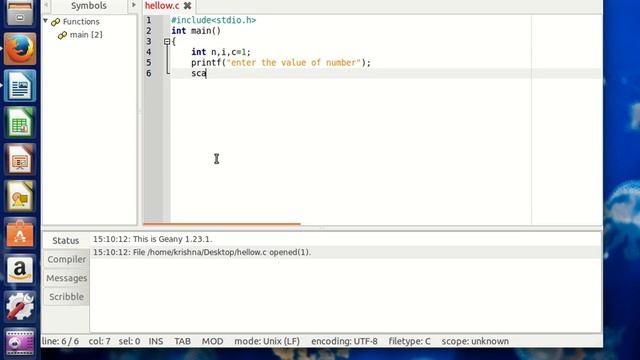Collapse the Functions tree node

coord(46,21)
